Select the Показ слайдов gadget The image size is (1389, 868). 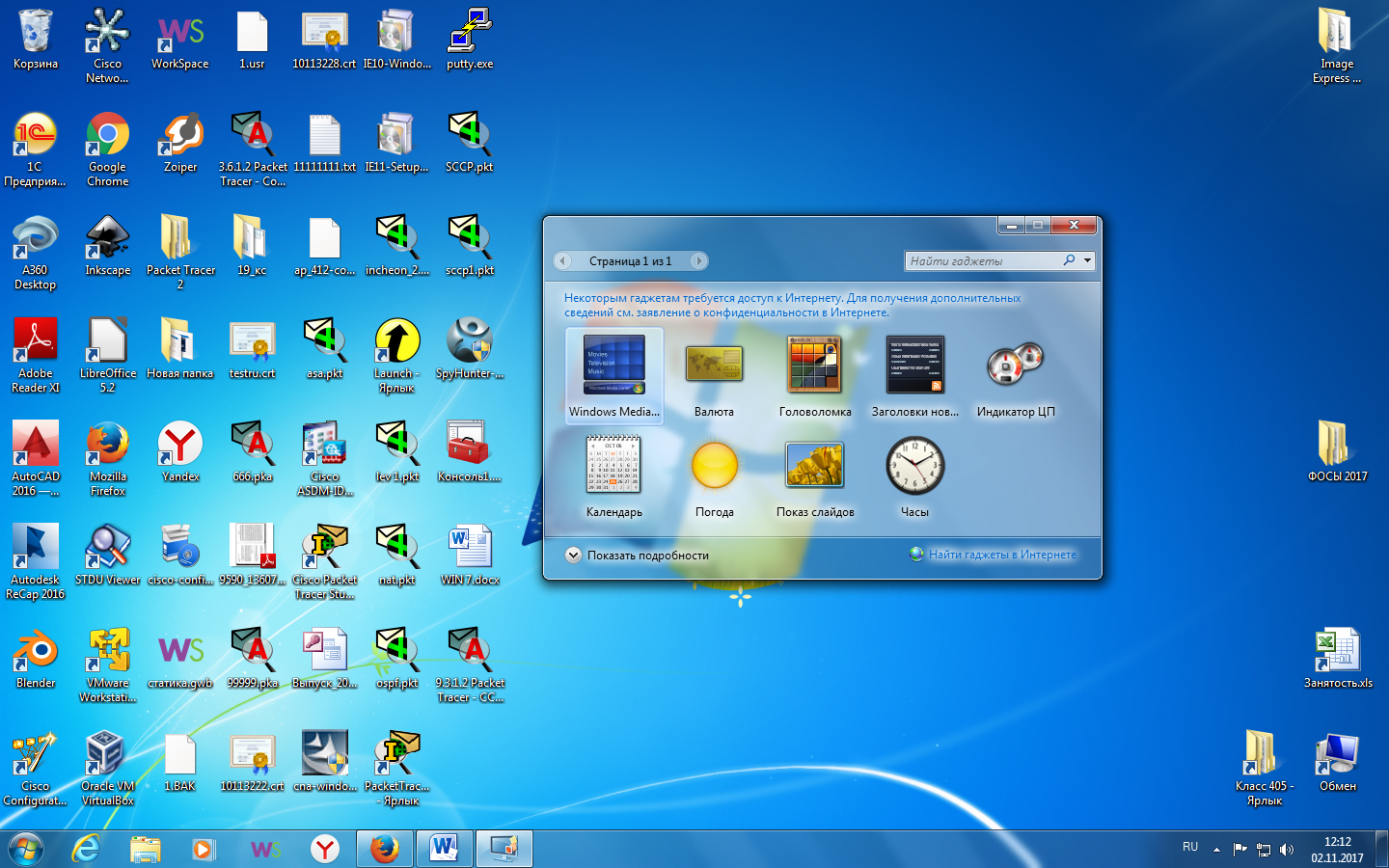tap(815, 476)
